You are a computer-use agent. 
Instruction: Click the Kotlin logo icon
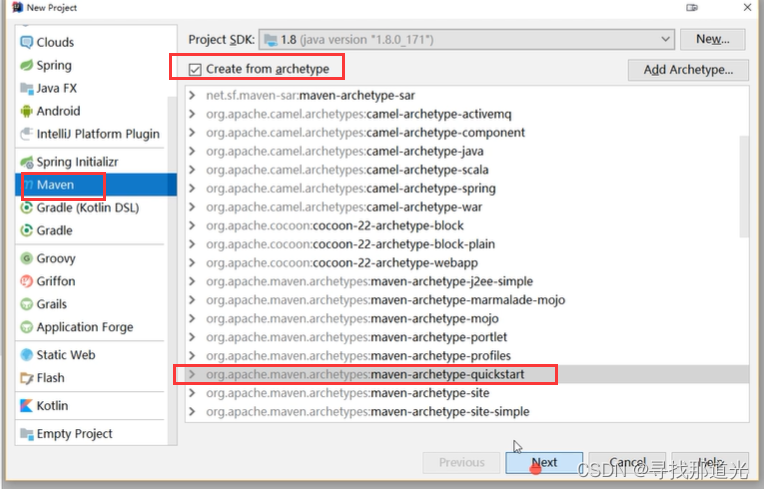pyautogui.click(x=26, y=406)
